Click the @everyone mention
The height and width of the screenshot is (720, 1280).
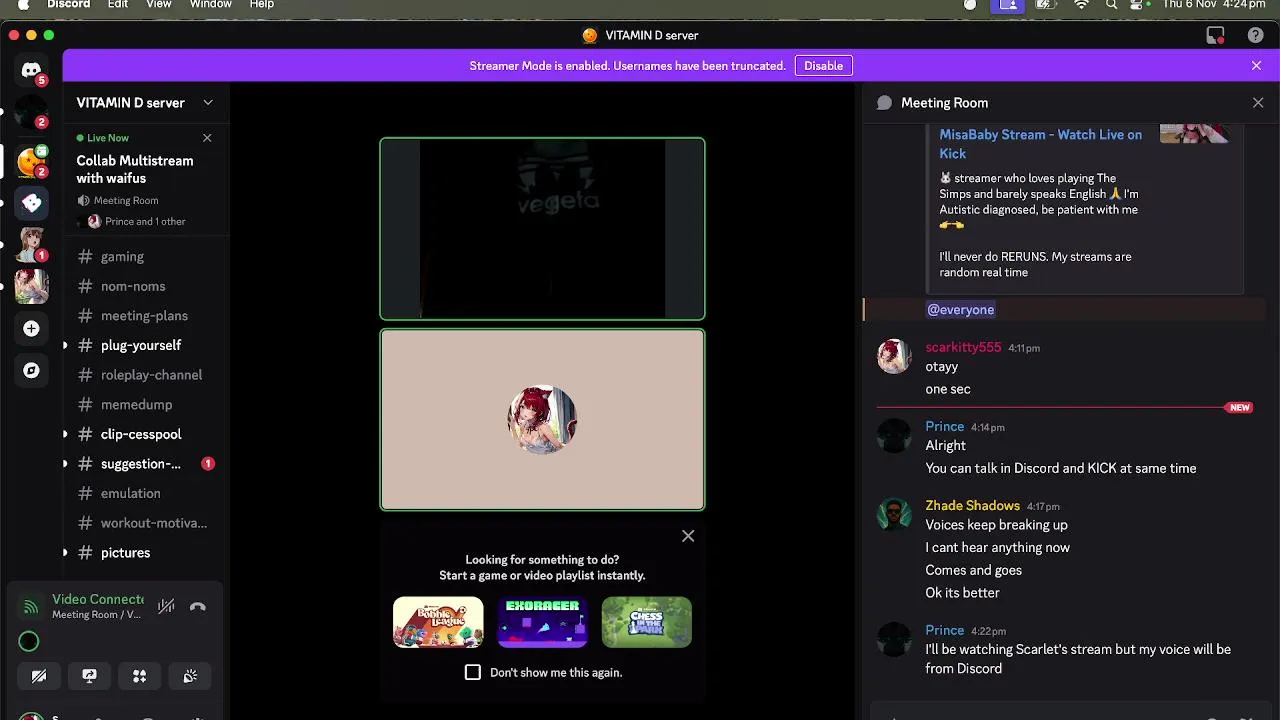[x=960, y=309]
